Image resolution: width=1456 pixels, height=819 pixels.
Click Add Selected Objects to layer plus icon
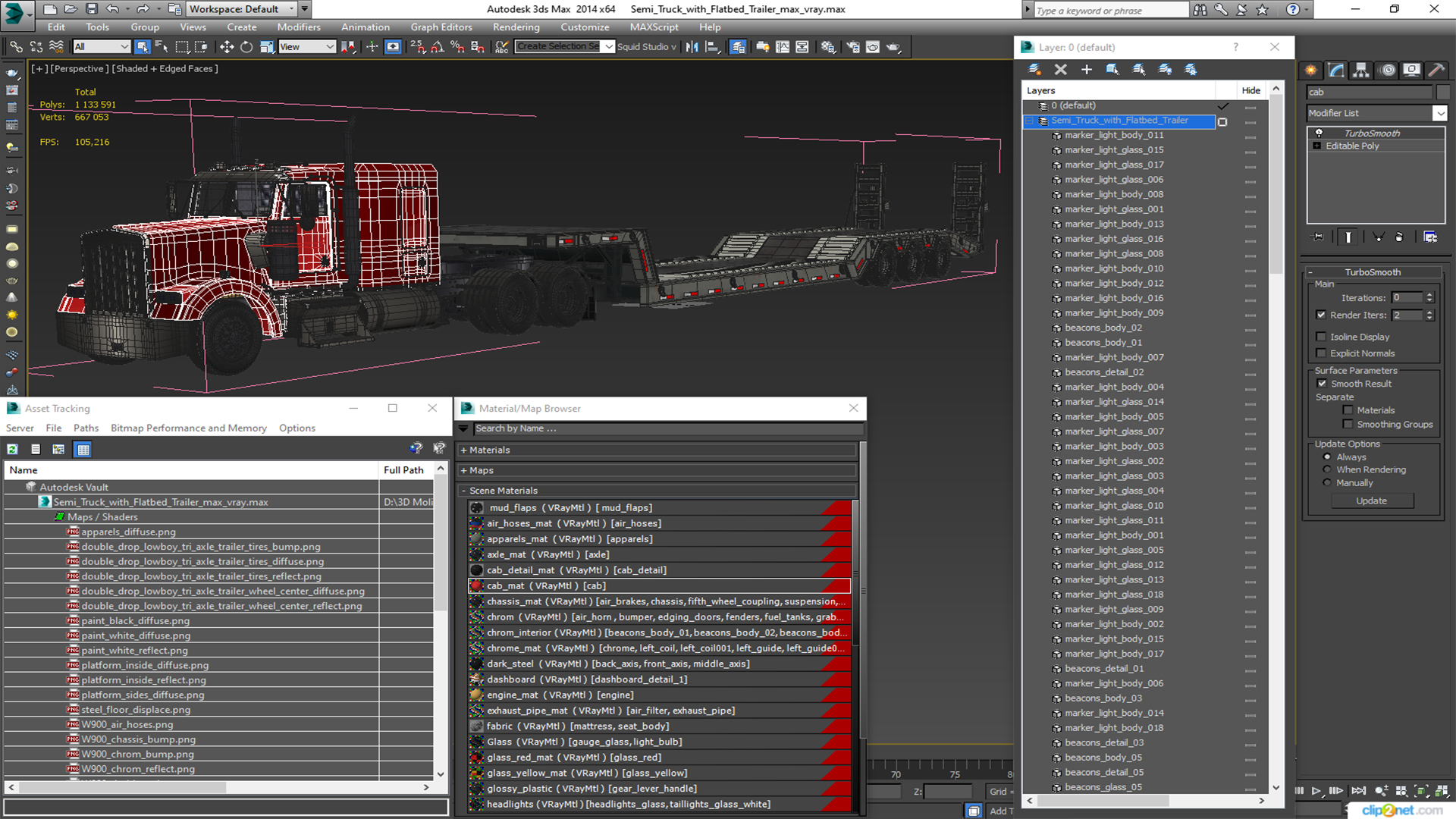[x=1086, y=70]
